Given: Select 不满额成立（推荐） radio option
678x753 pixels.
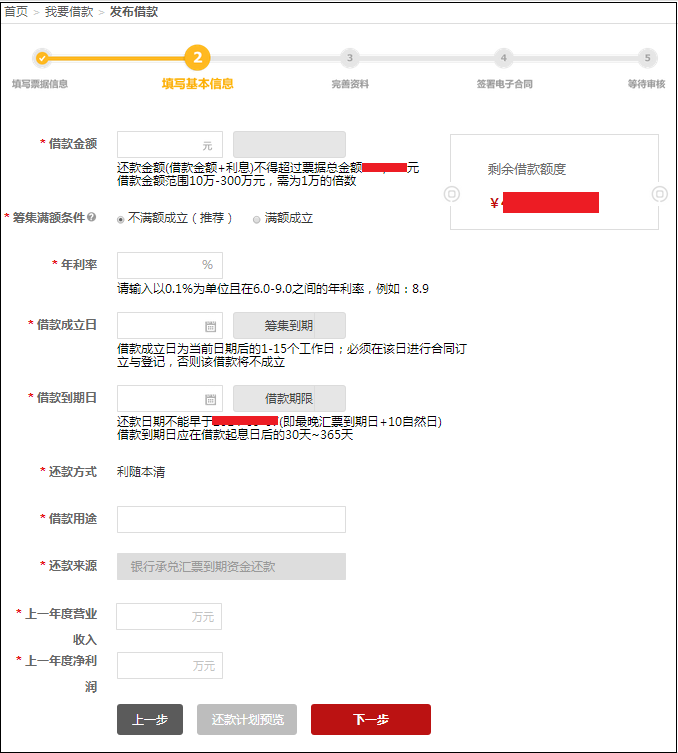Looking at the screenshot, I should tap(121, 219).
